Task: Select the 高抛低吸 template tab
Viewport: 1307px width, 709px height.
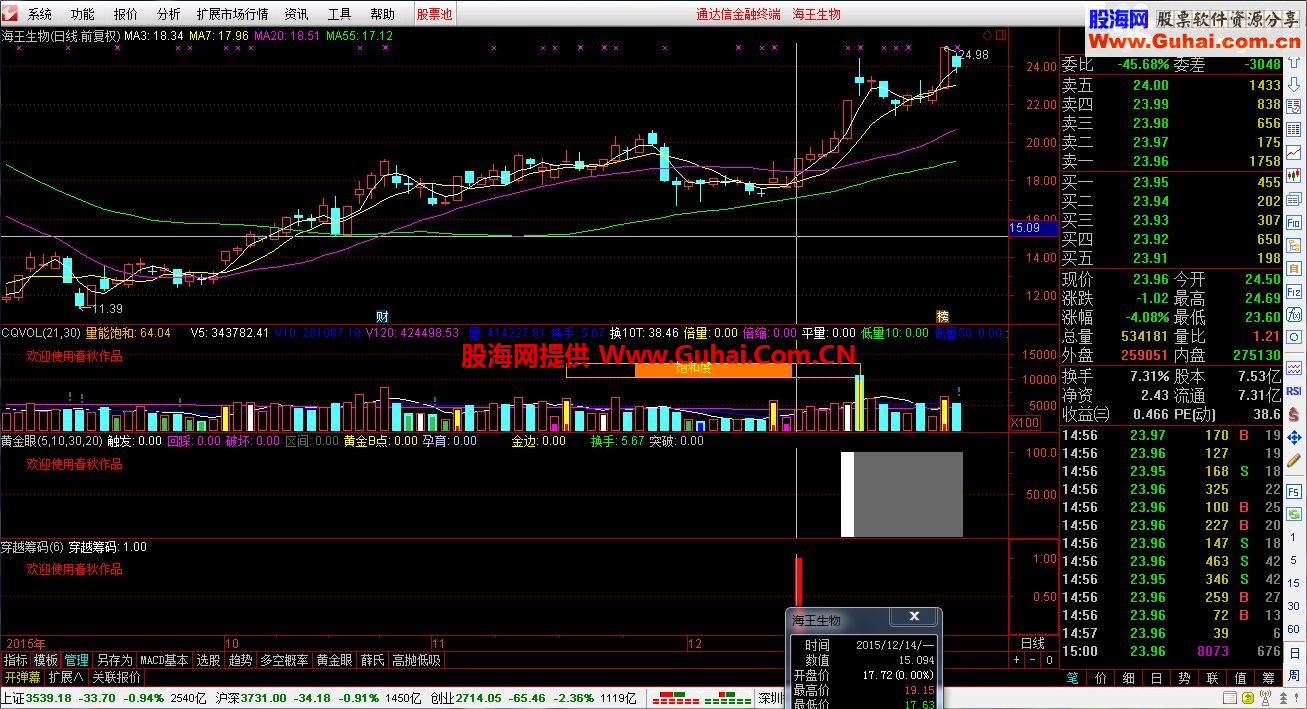Action: click(416, 660)
